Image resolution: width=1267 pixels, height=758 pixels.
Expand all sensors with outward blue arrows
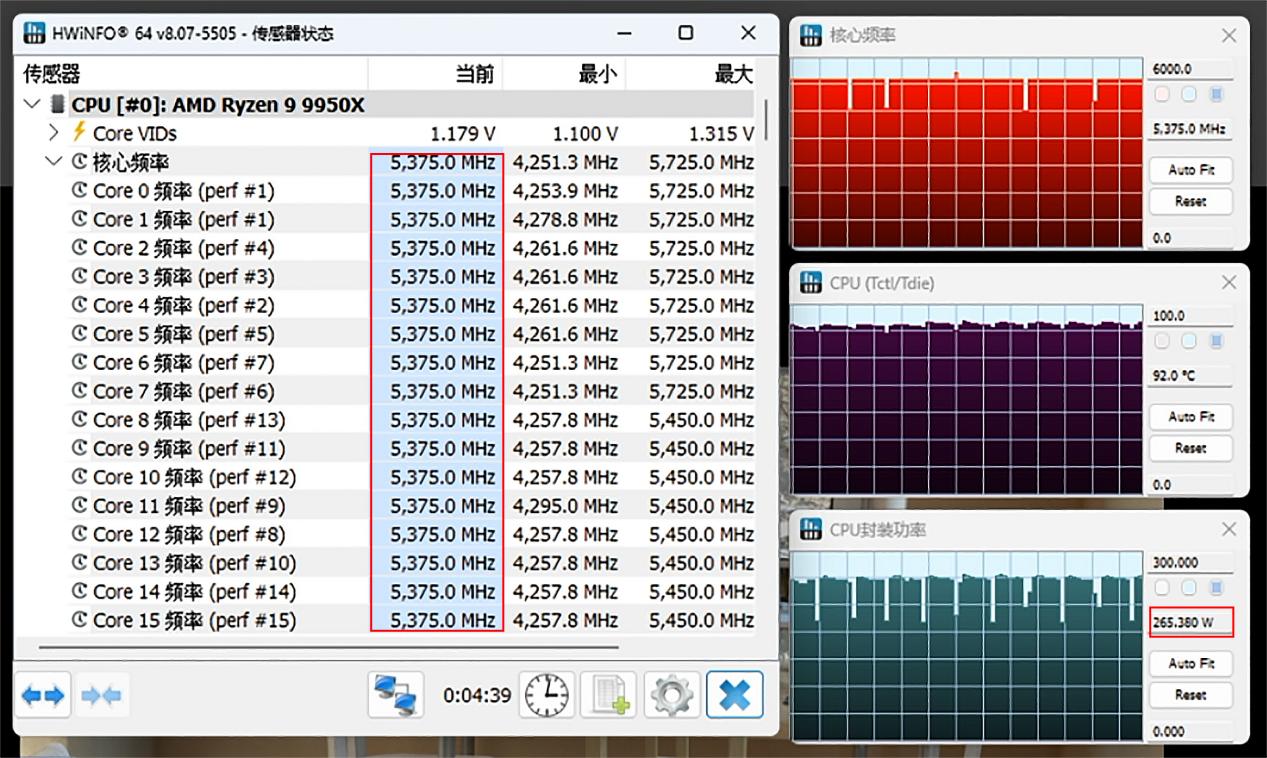(x=43, y=694)
